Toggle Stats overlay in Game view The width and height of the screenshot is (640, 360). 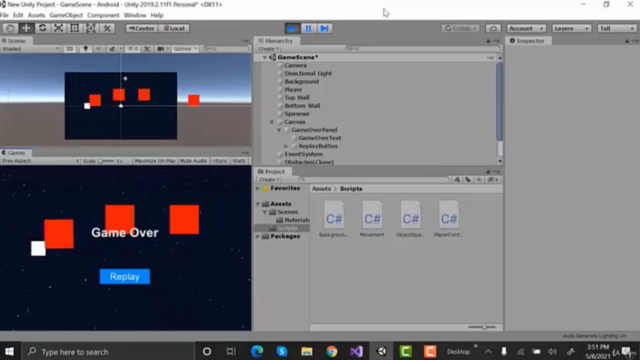(239, 161)
